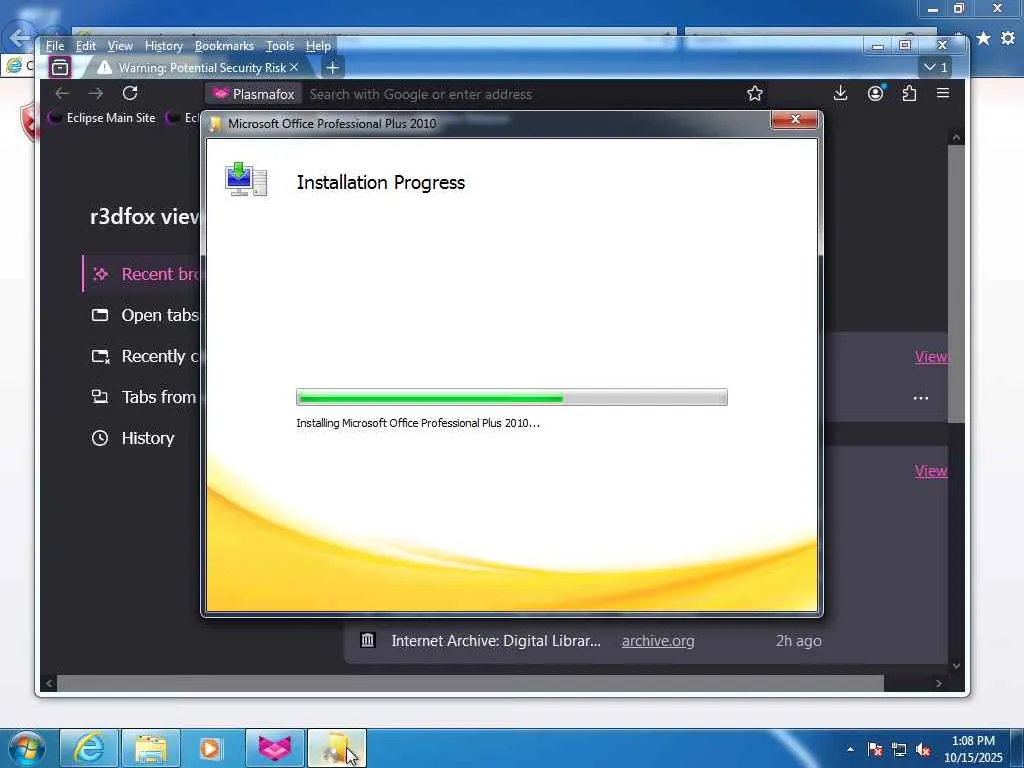
Task: Open the Tools menu
Action: click(x=280, y=46)
